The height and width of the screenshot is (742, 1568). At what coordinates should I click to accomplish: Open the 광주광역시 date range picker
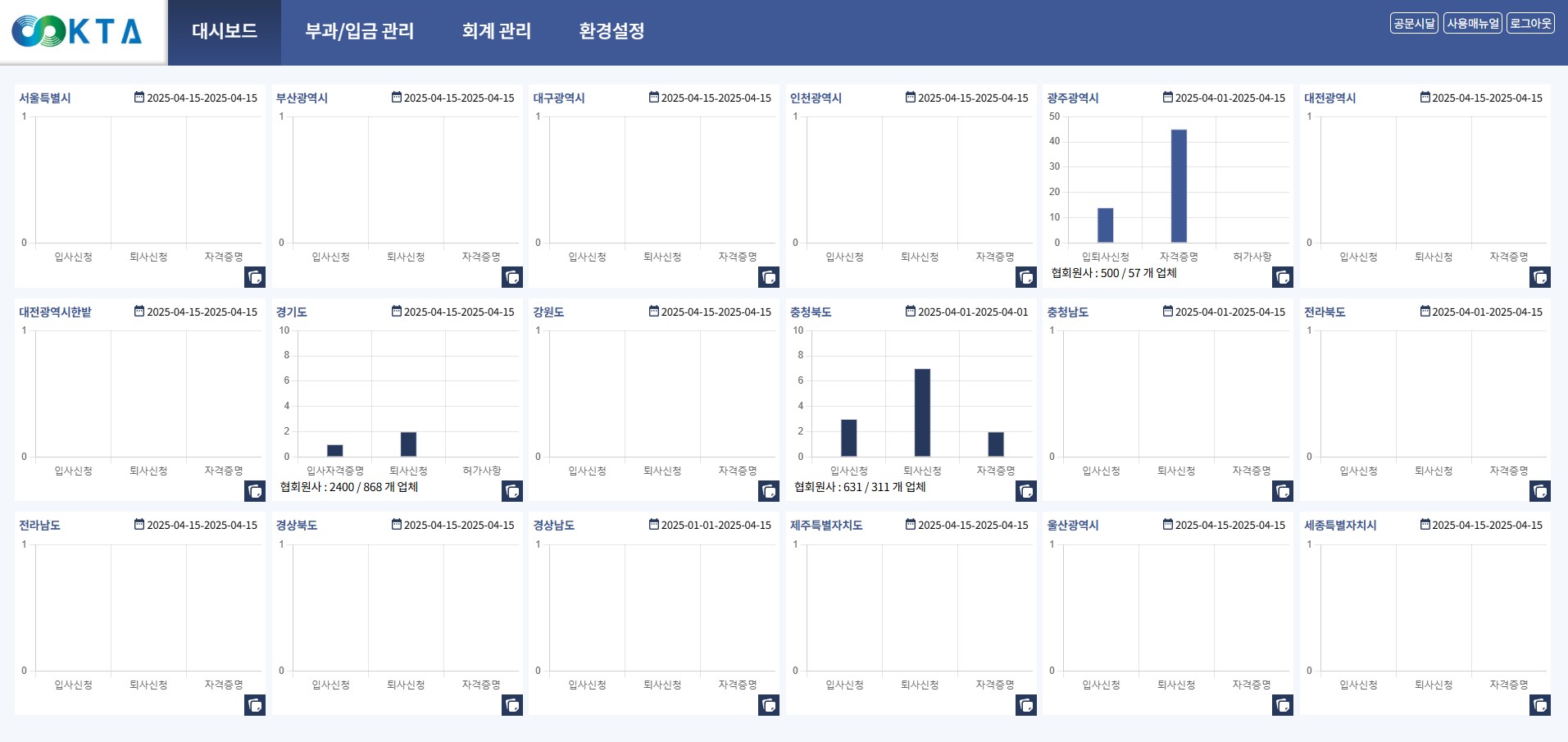pyautogui.click(x=1229, y=98)
